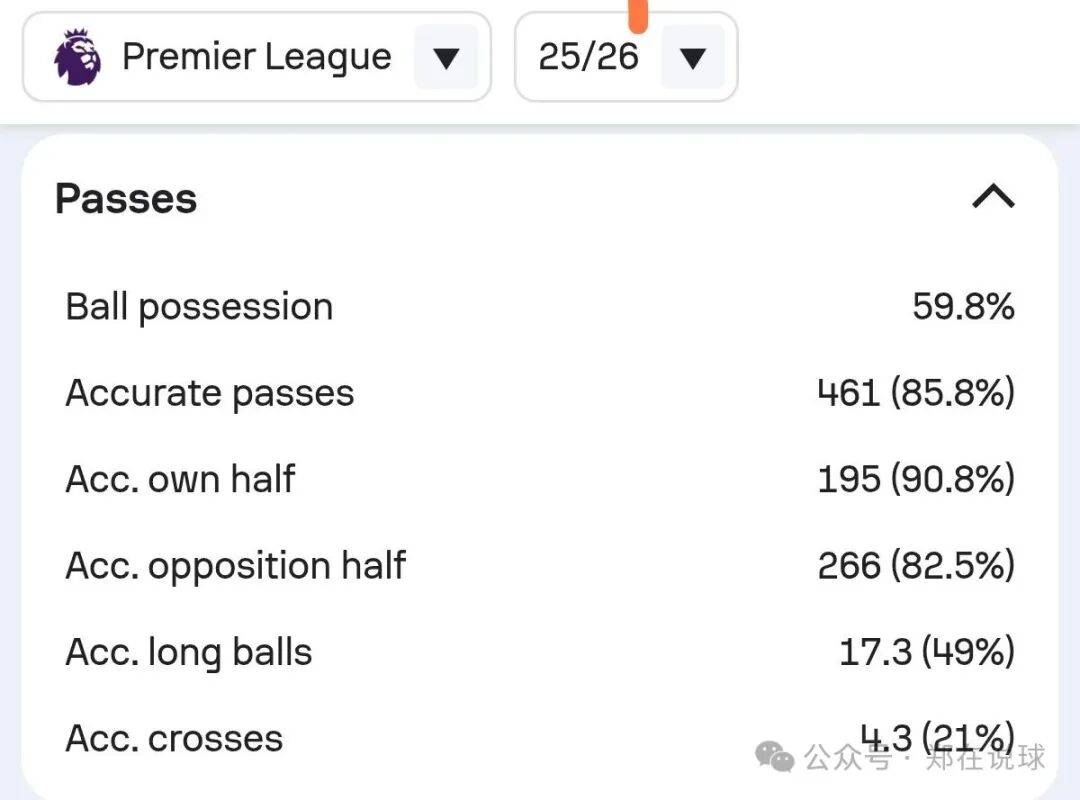Click the orange marker at top edge

pyautogui.click(x=638, y=15)
